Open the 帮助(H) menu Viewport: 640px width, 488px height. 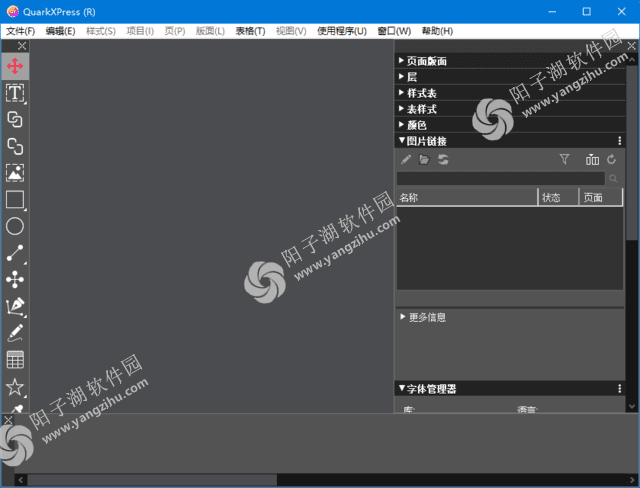click(x=437, y=31)
